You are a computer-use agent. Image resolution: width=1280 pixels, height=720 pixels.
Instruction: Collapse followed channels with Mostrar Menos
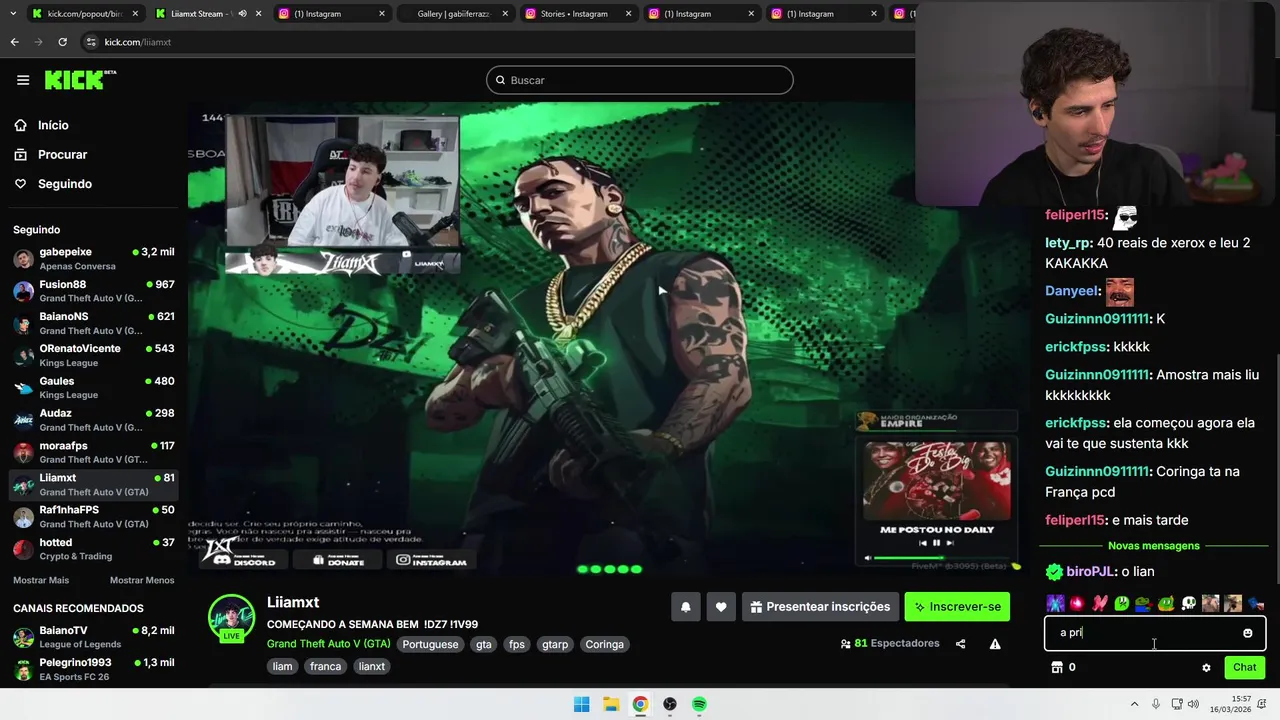coord(142,580)
